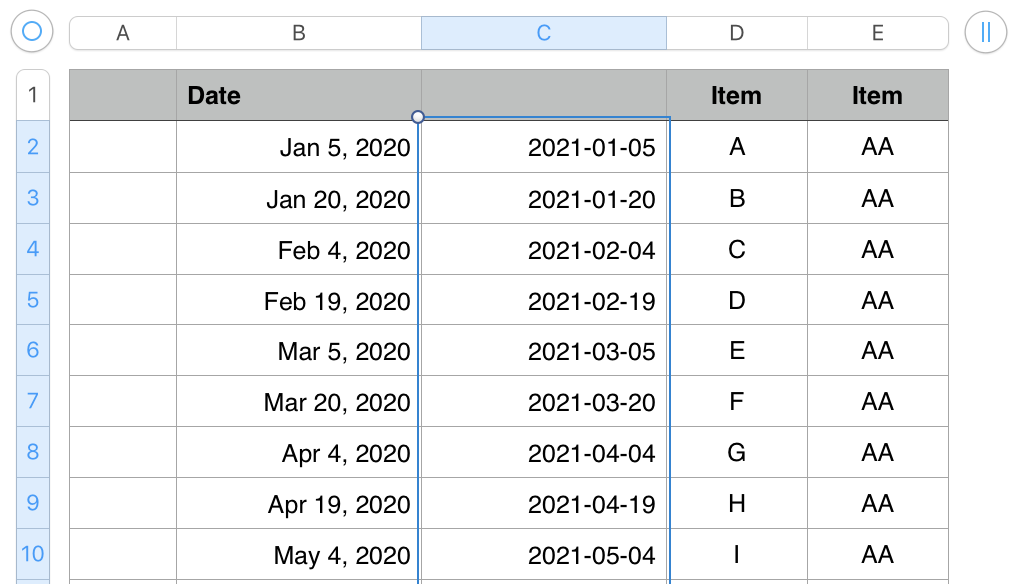Click highlighted column C header
The image size is (1020, 584).
pos(544,33)
